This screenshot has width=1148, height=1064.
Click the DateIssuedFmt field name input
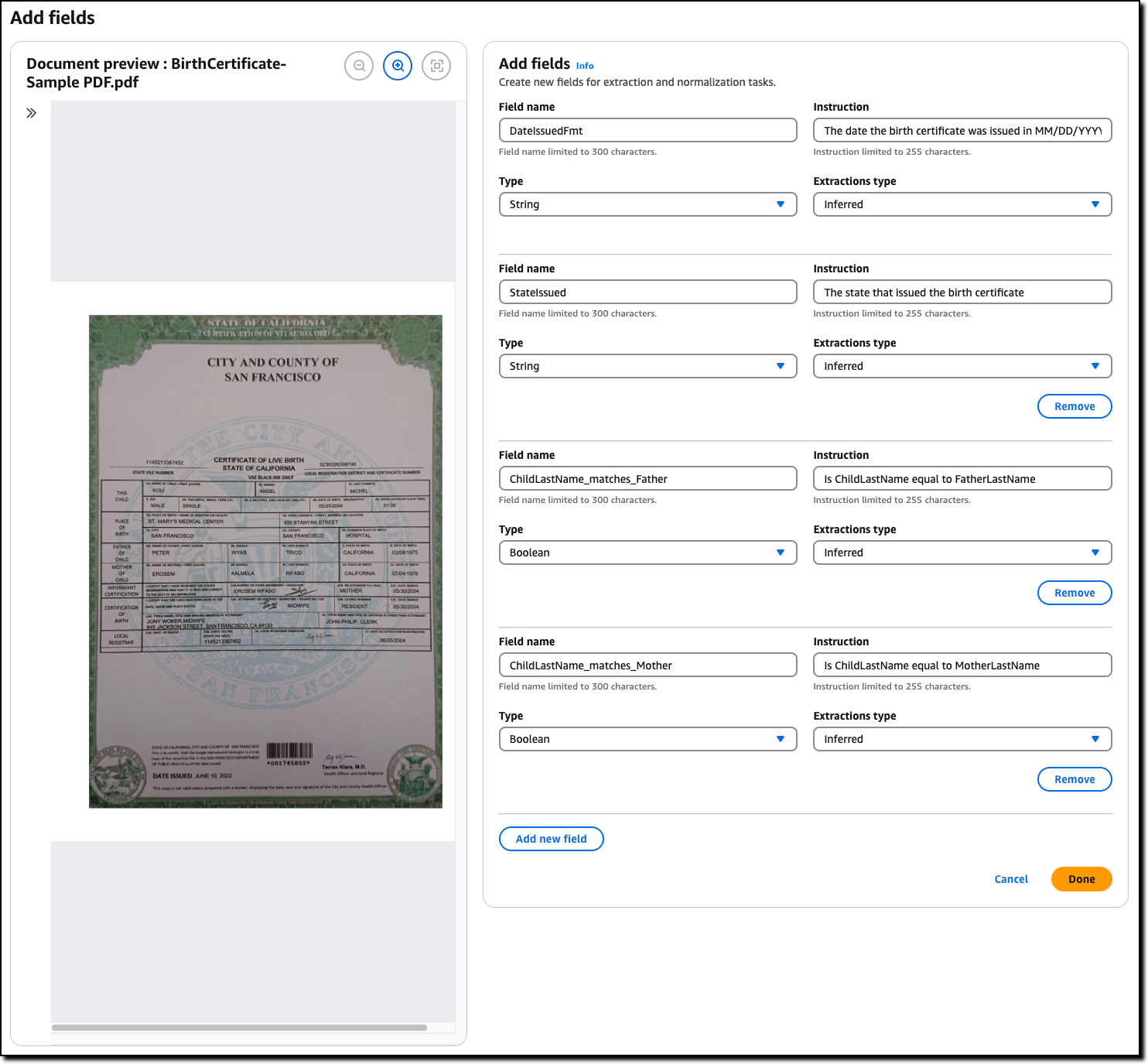point(647,130)
